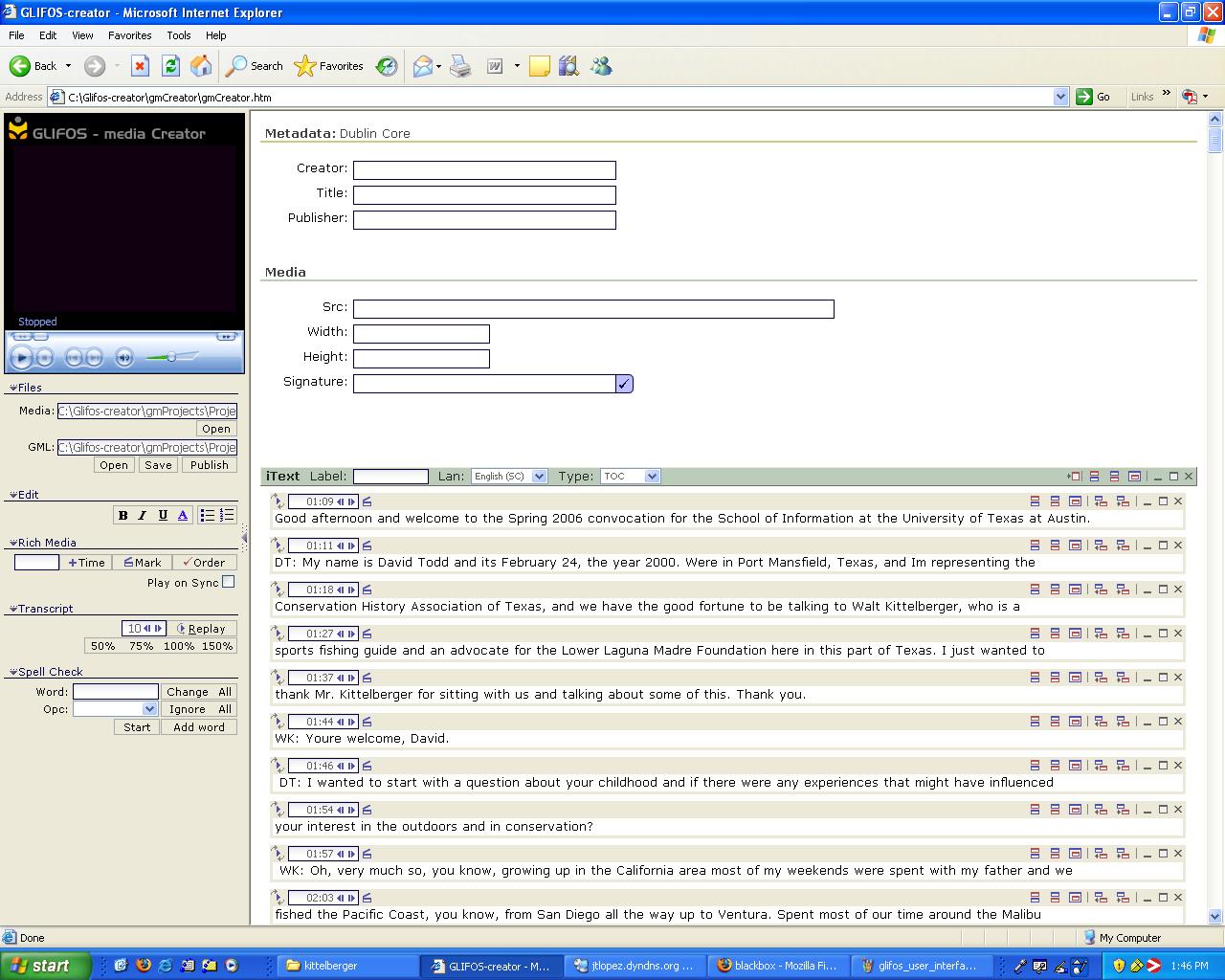Go to the Home page in IE
The image size is (1225, 980).
pos(201,66)
